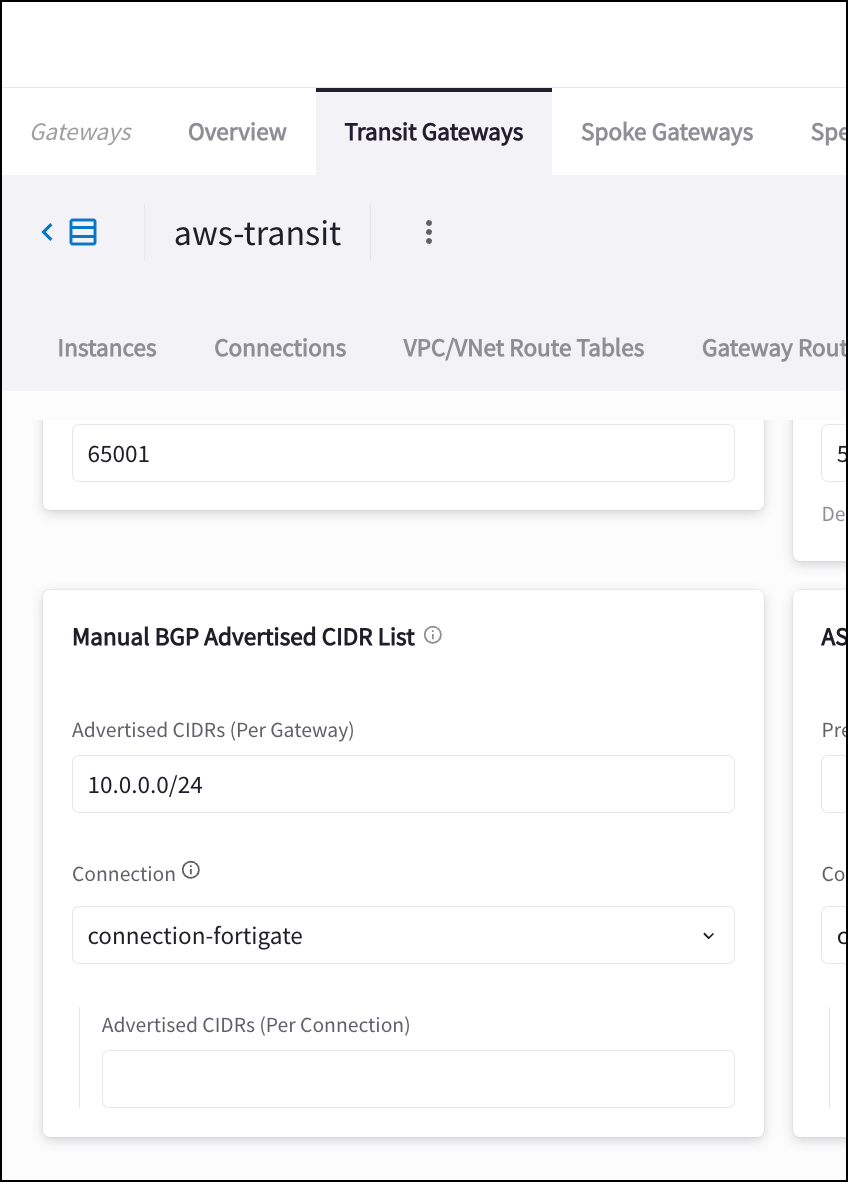Screen dimensions: 848x1182
Task: Select the partially visible Gateway Routes tab
Action: [x=773, y=348]
